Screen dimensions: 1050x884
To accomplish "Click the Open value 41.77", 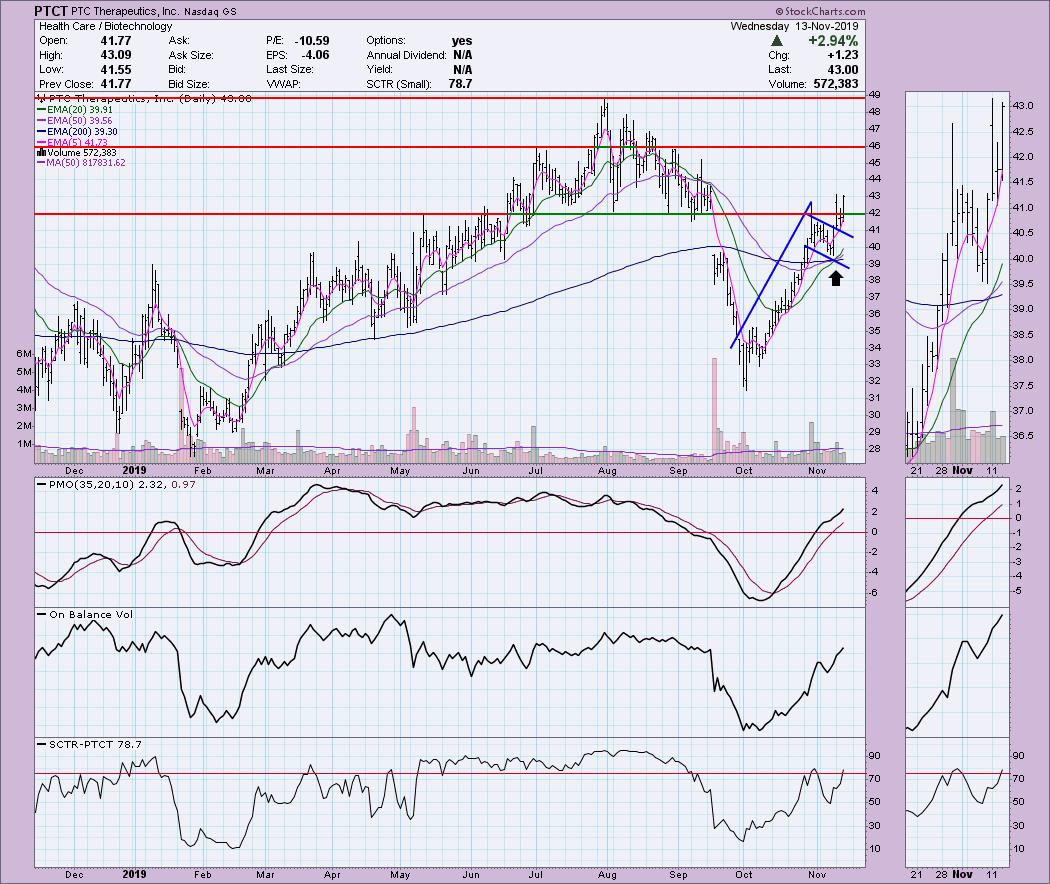I will coord(117,41).
